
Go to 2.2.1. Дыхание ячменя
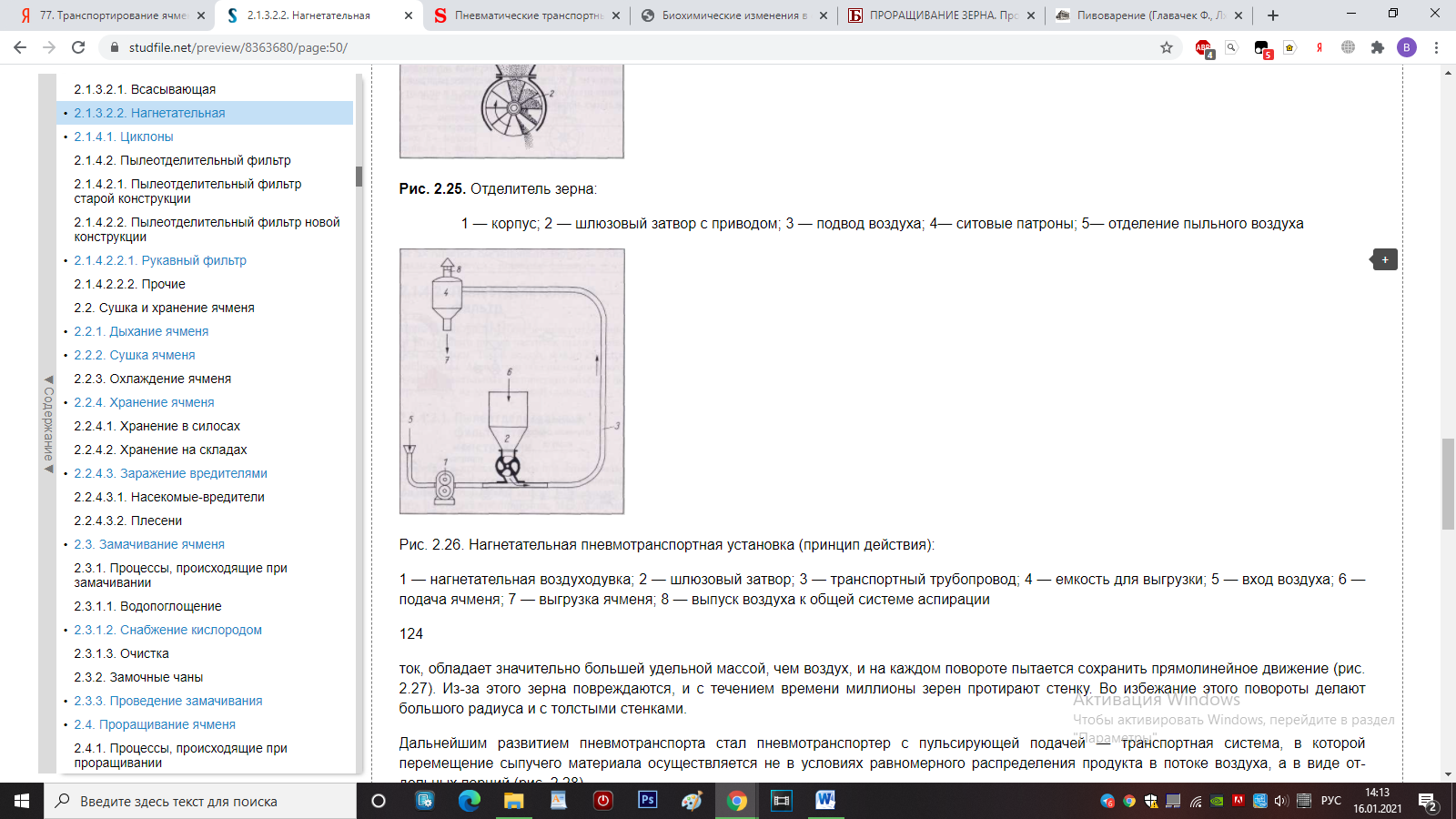[x=141, y=331]
